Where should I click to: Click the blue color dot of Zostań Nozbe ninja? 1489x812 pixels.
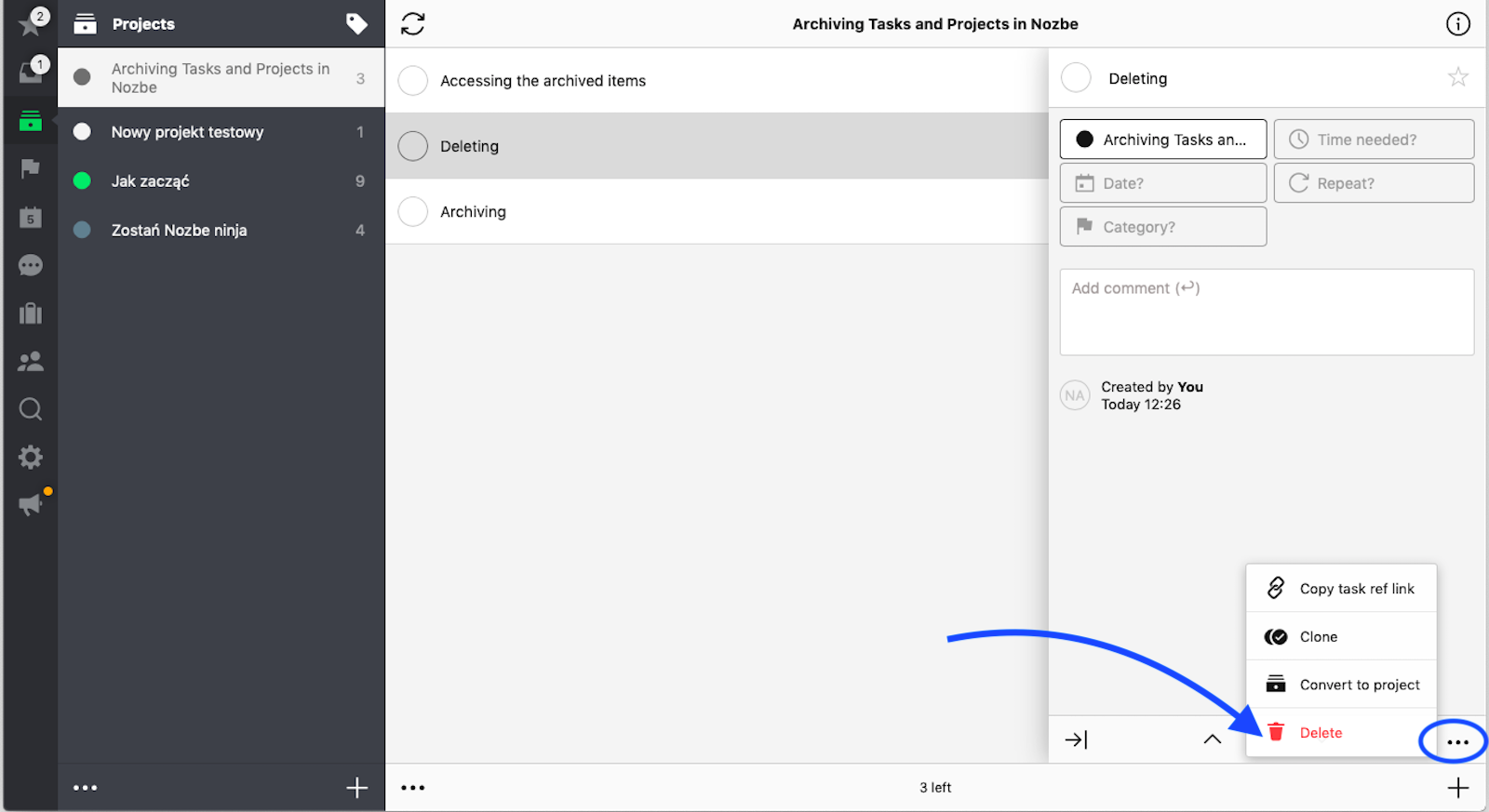click(82, 230)
